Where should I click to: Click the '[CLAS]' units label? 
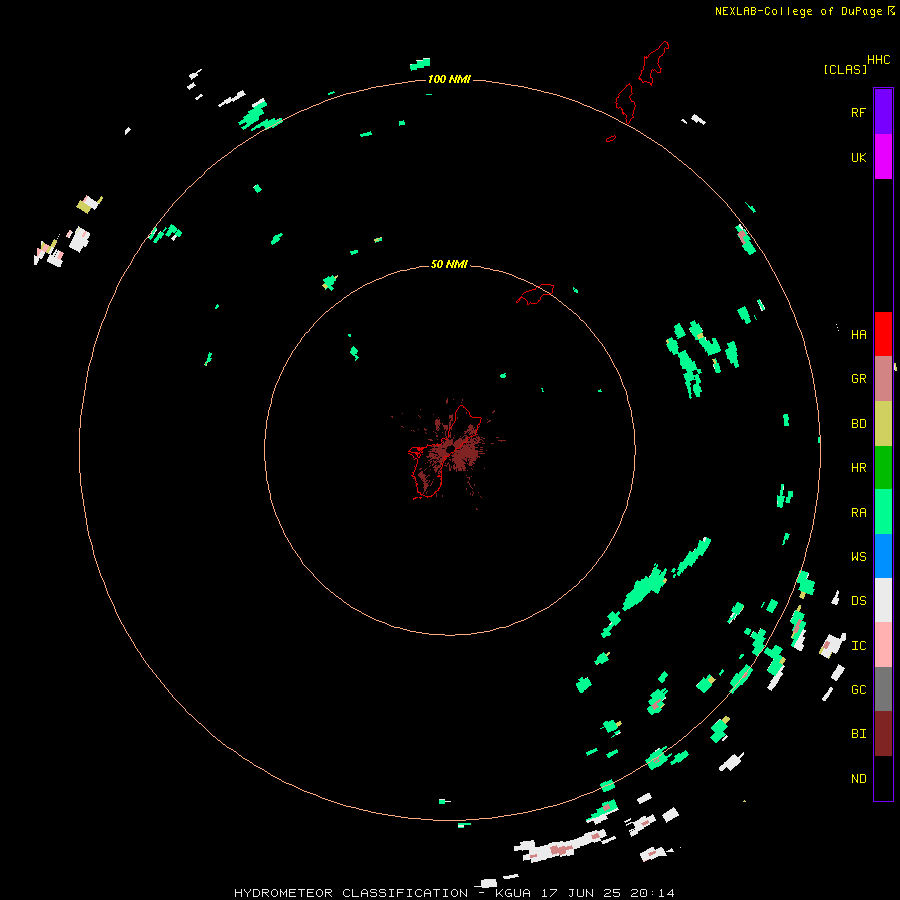click(x=845, y=69)
